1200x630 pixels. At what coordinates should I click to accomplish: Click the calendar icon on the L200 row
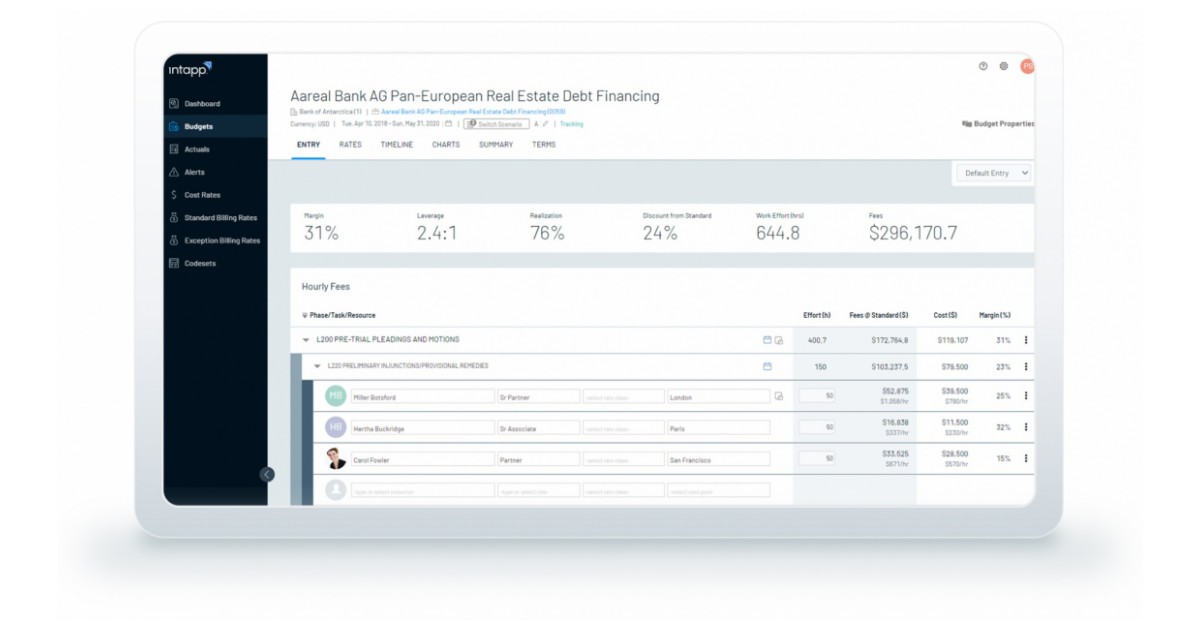click(767, 340)
